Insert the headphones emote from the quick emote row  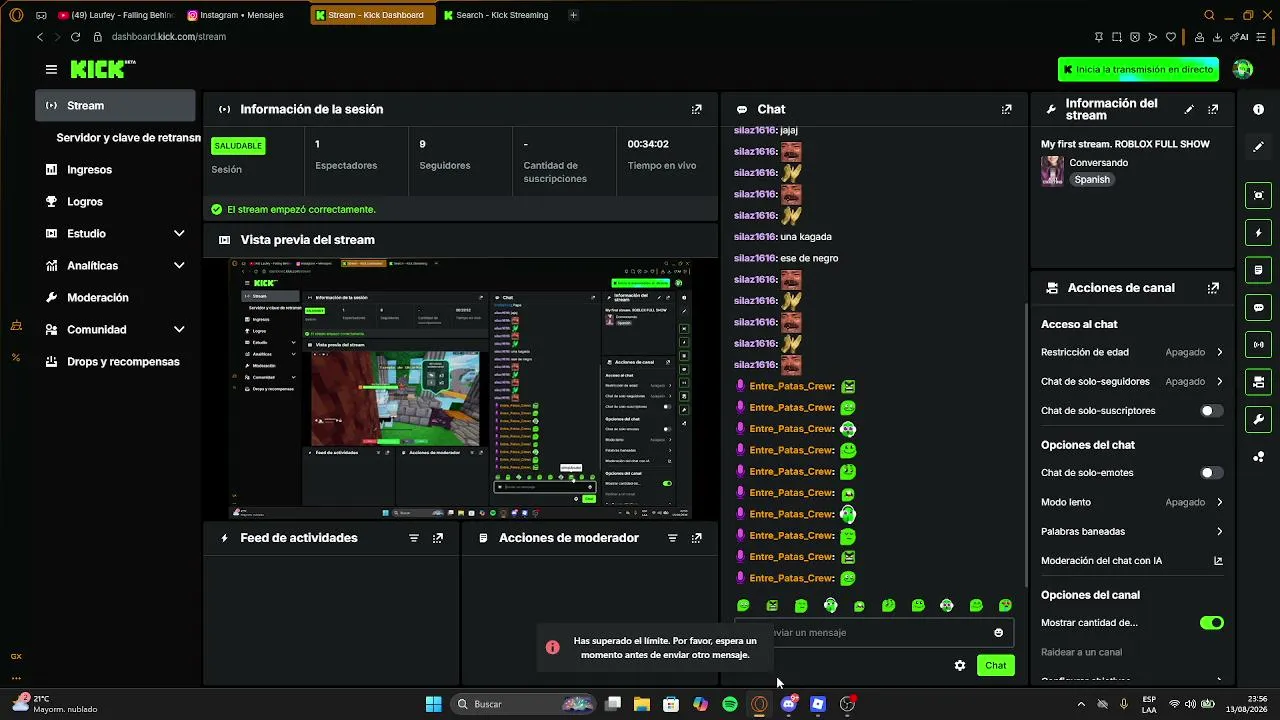(830, 605)
